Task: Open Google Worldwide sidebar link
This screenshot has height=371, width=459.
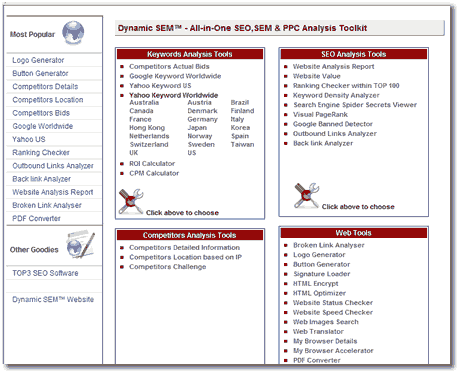Action: point(43,126)
